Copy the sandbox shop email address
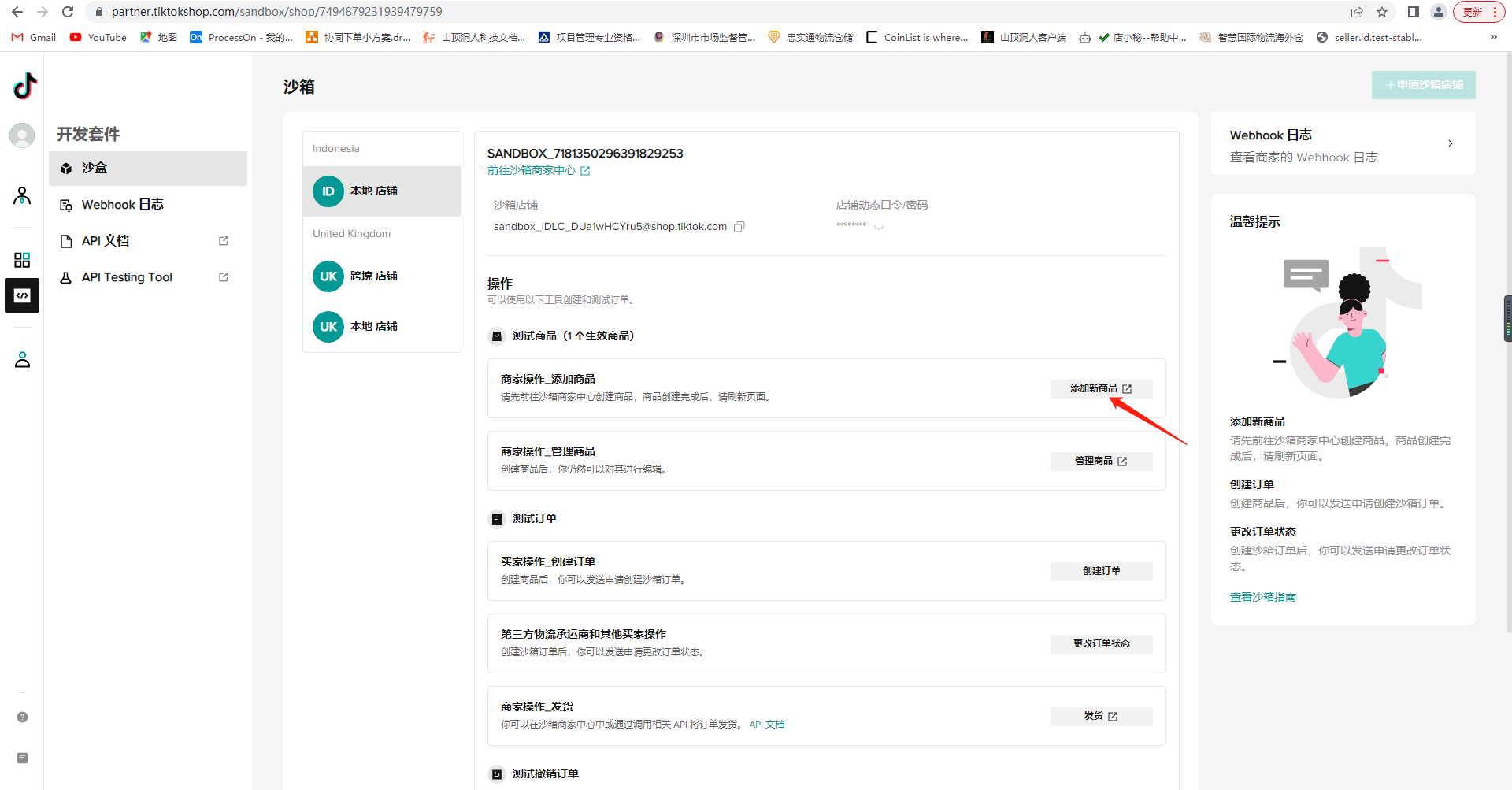Viewport: 1512px width, 790px height. [x=739, y=227]
